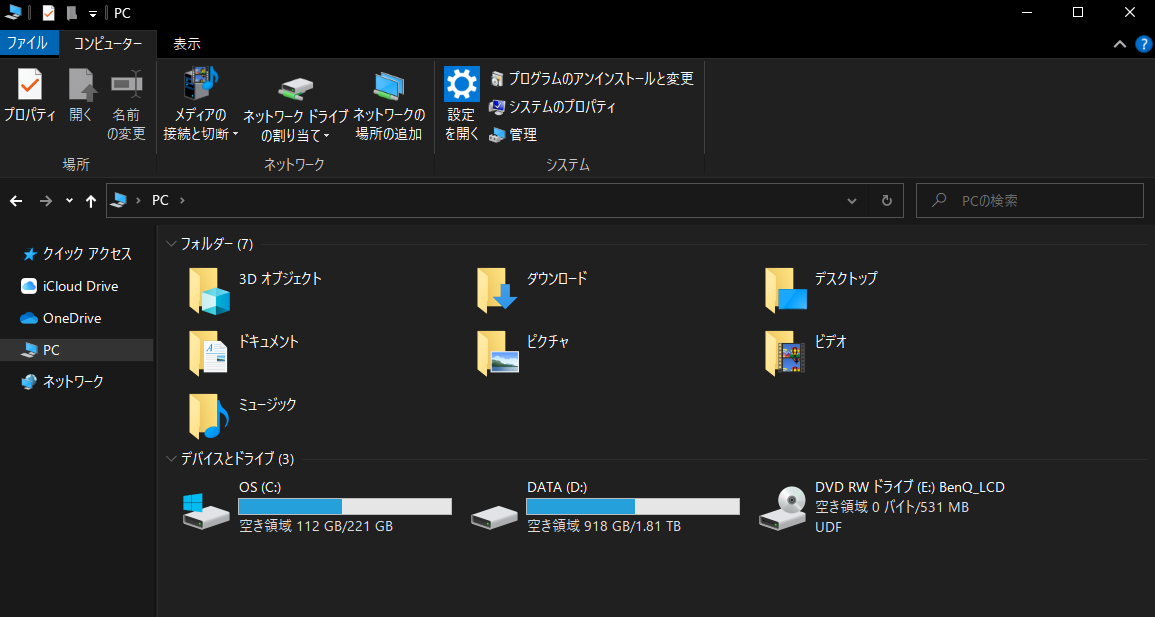Open メディアの接続と切断 menu
Screen dimensions: 1155x617
coord(200,104)
